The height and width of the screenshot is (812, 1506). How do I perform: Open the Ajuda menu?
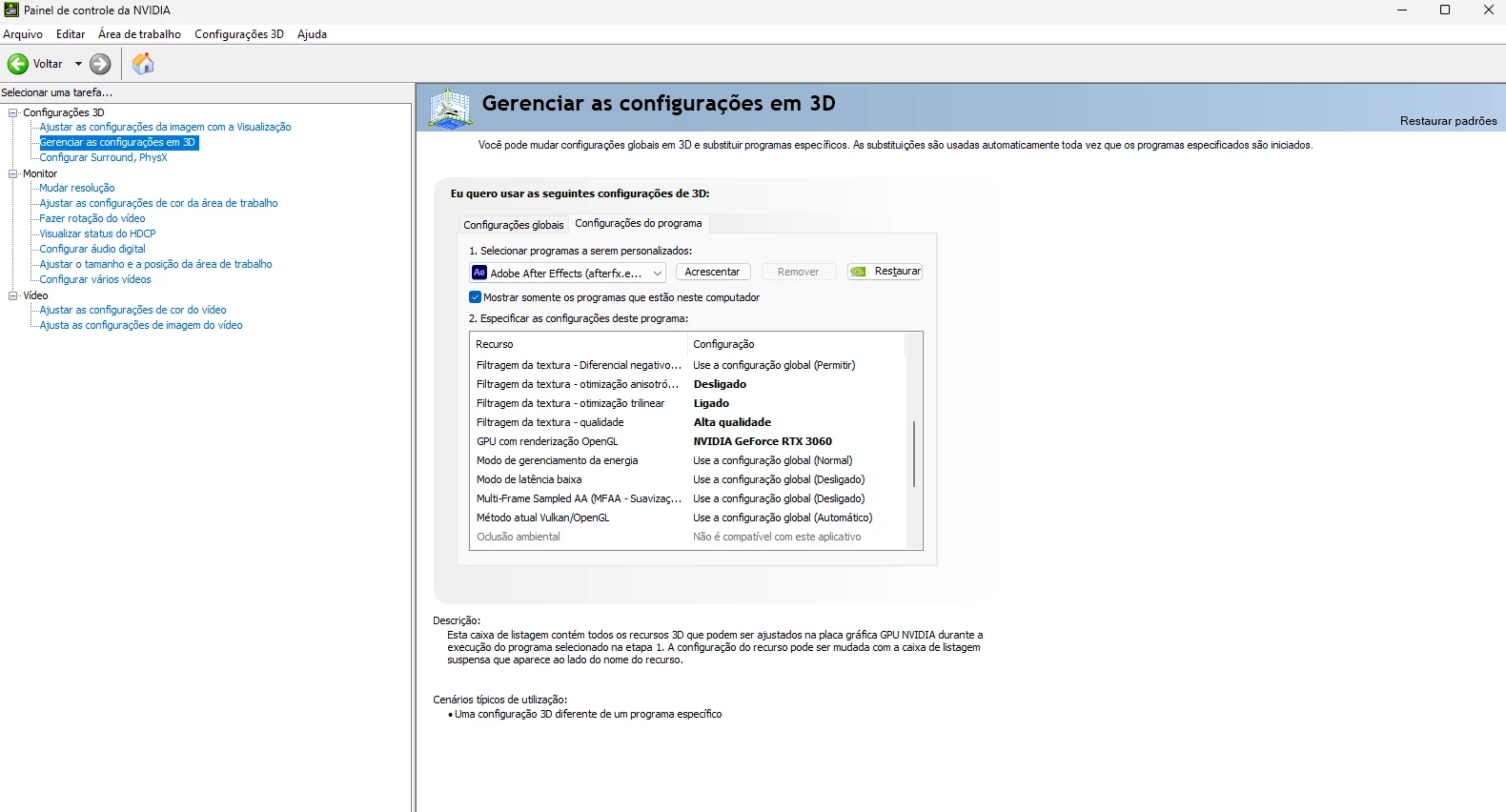[x=312, y=34]
